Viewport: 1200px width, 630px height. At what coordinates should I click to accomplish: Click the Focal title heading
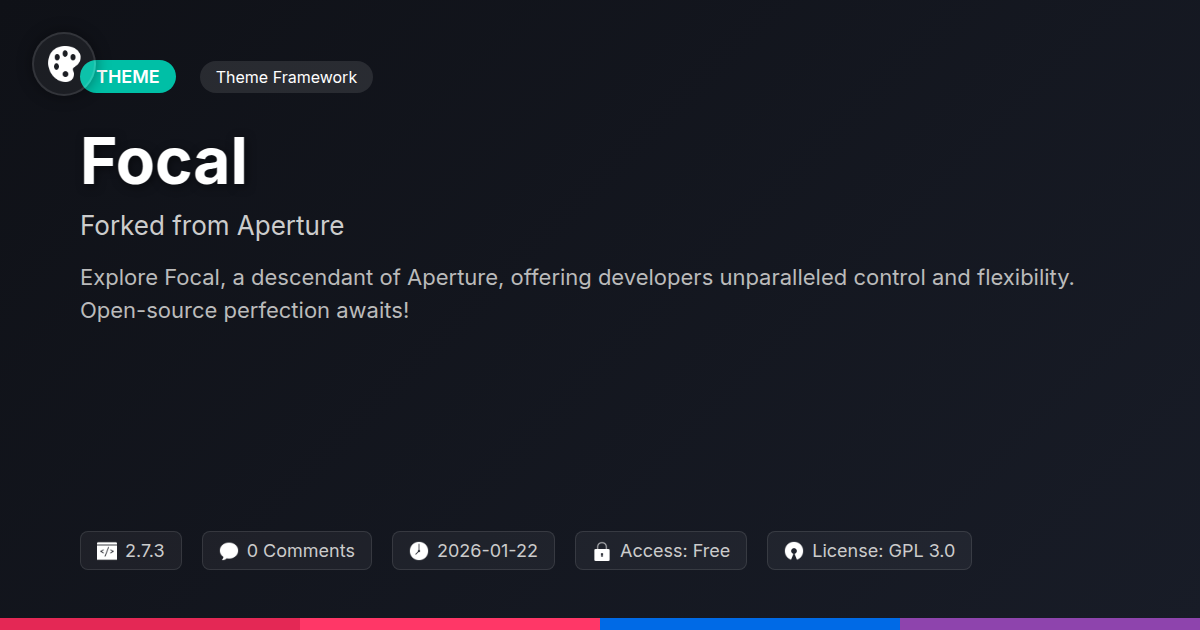[x=164, y=161]
